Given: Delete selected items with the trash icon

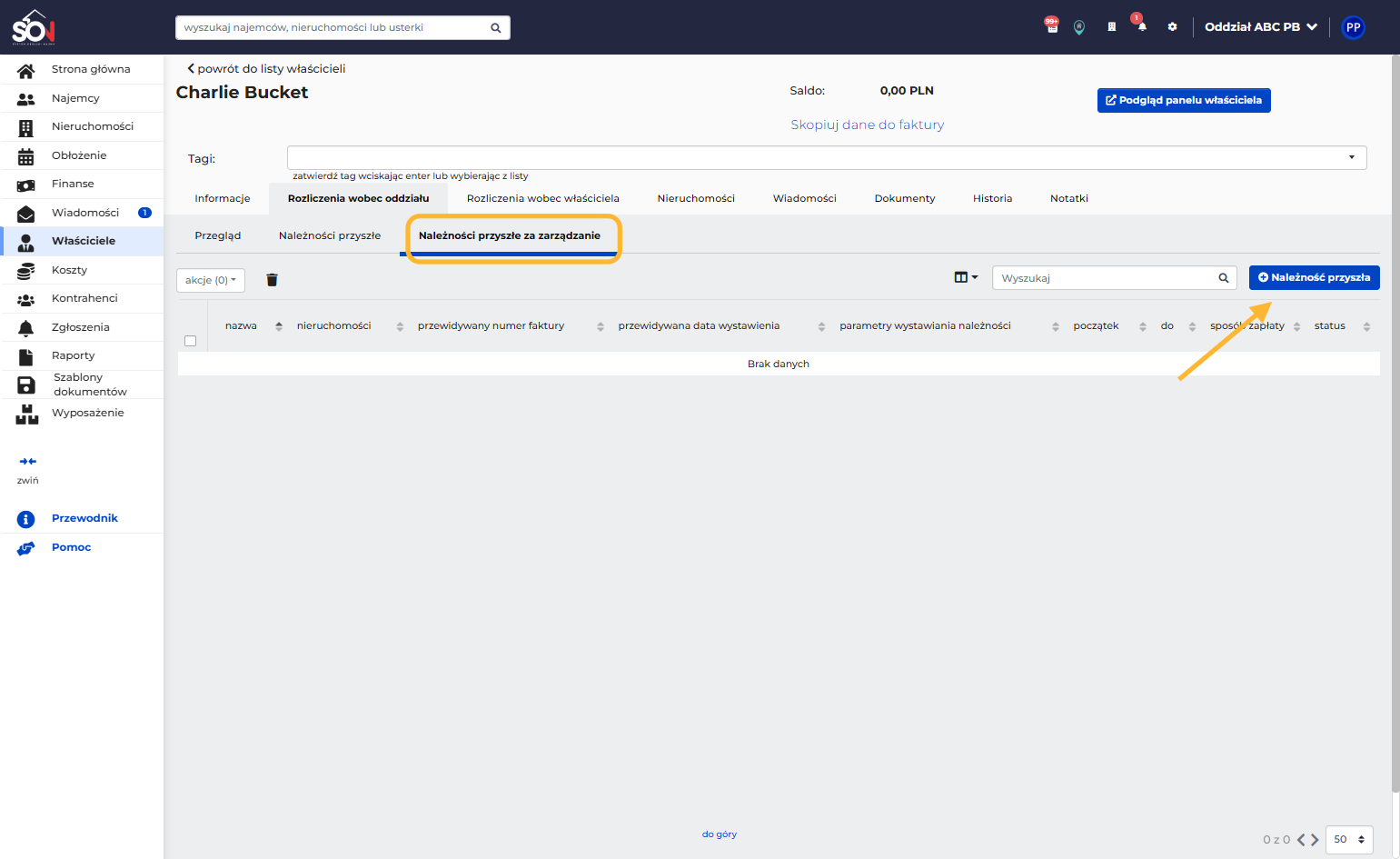Looking at the screenshot, I should pos(272,280).
